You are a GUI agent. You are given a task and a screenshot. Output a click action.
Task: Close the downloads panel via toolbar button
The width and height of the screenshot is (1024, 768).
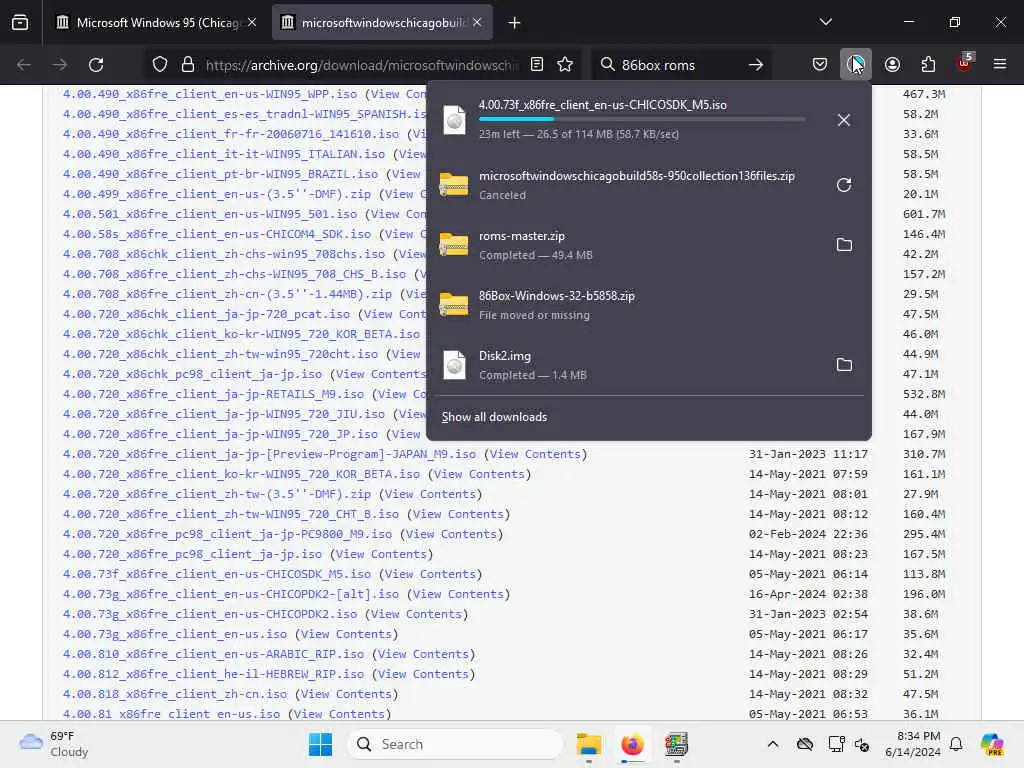pos(856,65)
